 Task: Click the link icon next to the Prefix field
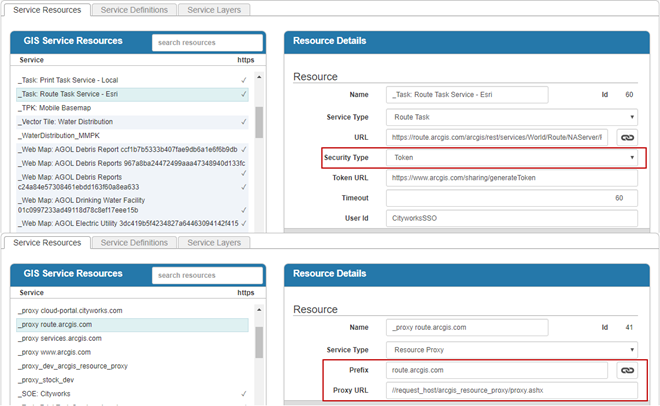coord(627,370)
